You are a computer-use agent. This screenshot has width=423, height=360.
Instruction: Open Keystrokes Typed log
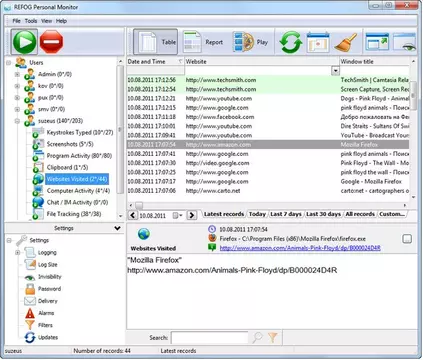pyautogui.click(x=80, y=132)
